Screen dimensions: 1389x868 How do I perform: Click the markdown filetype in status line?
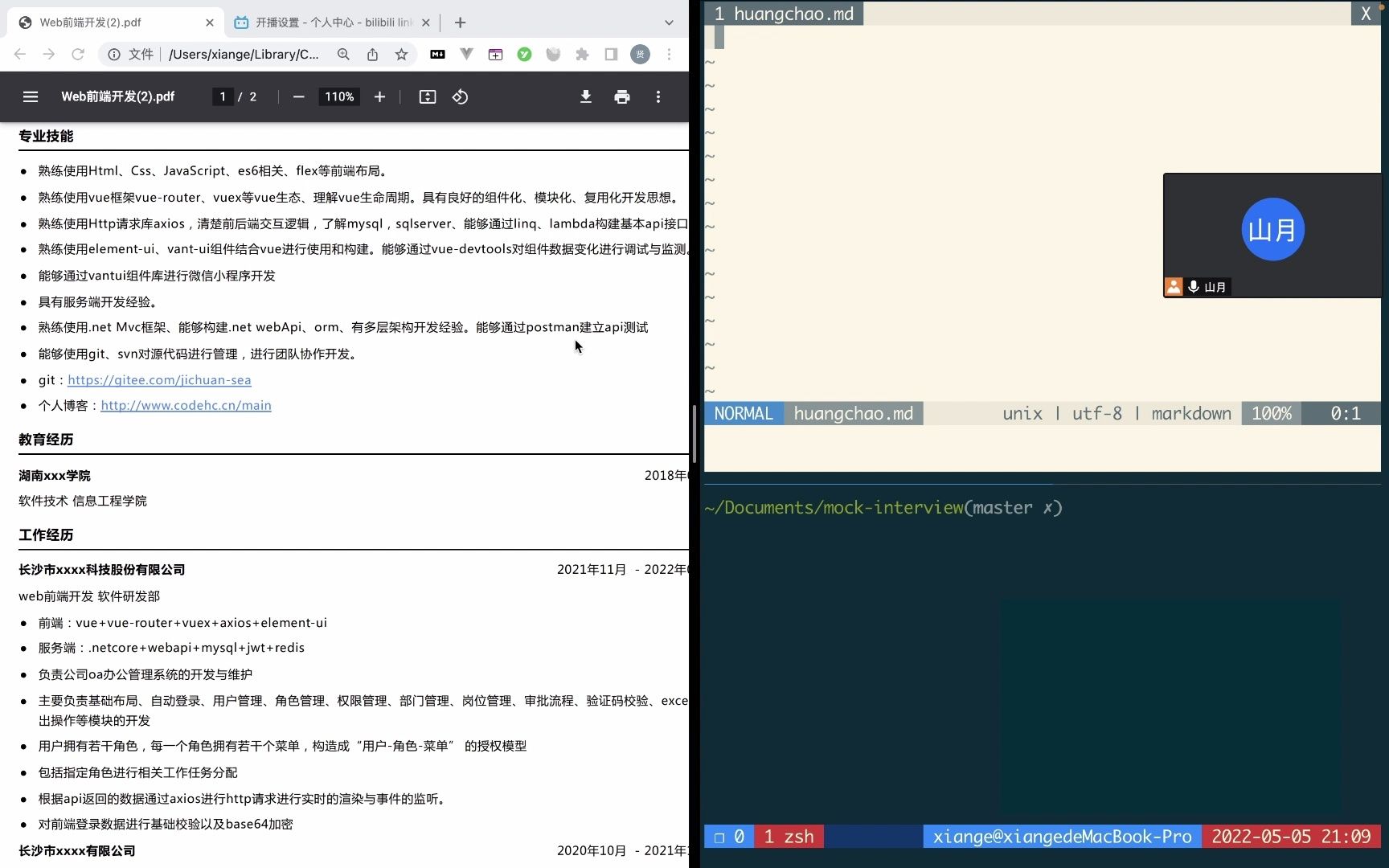[x=1191, y=413]
